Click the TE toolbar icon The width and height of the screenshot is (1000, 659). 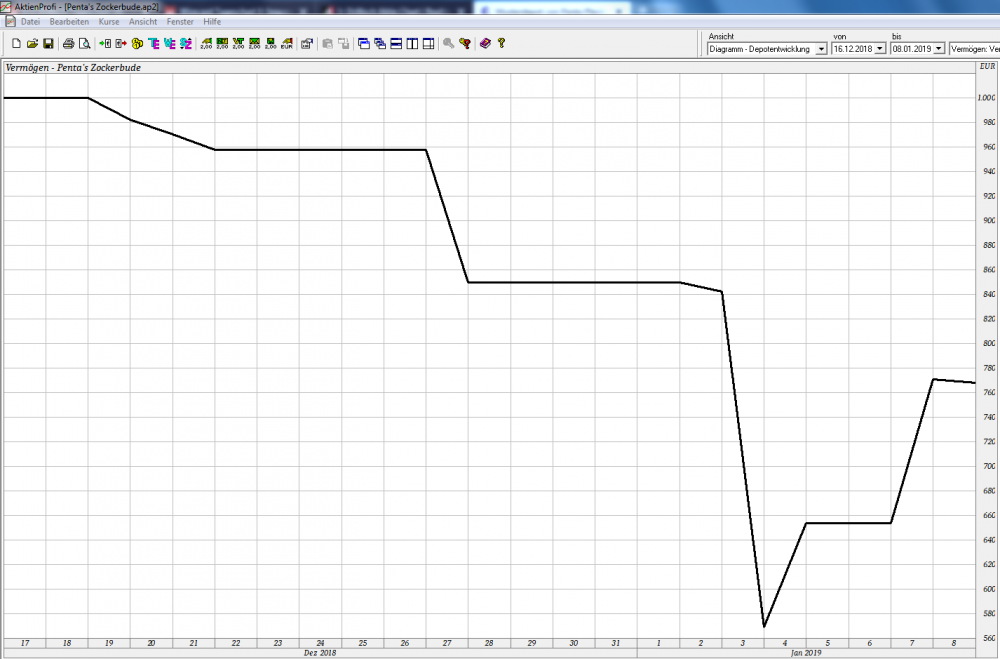pos(154,43)
